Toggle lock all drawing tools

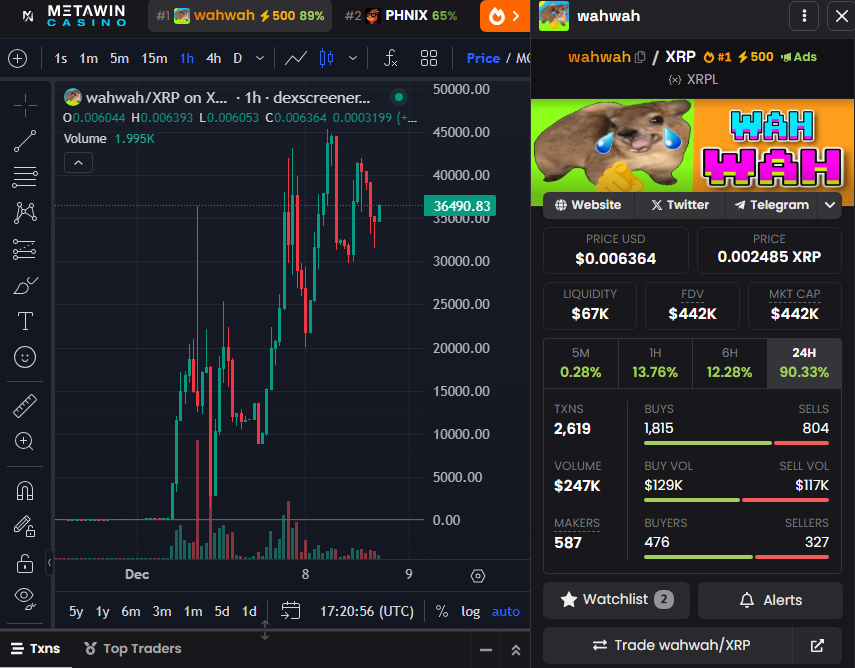(25, 563)
